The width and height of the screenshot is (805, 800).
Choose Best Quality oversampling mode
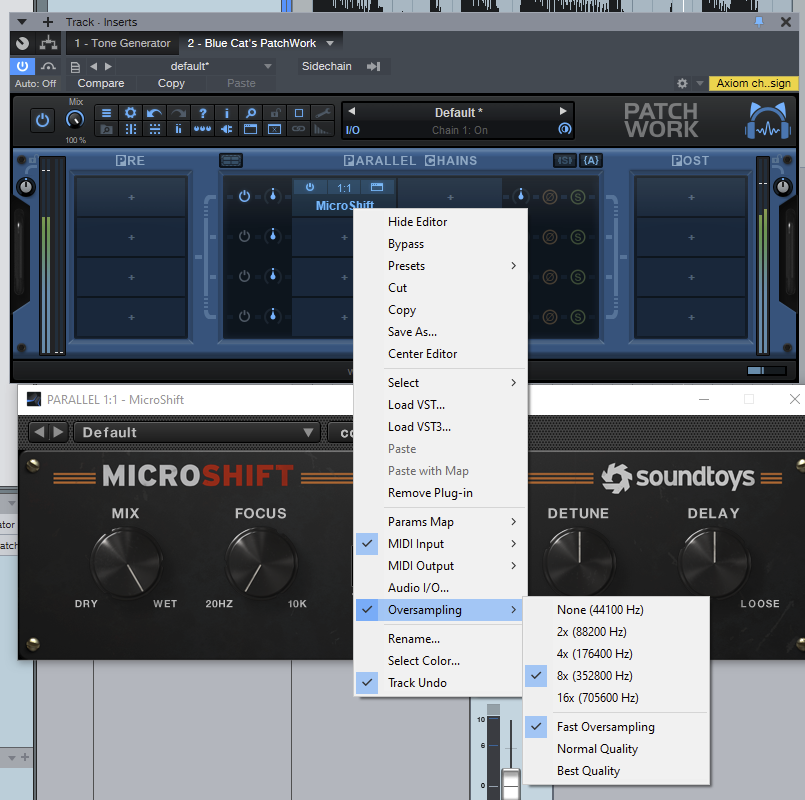pyautogui.click(x=617, y=771)
